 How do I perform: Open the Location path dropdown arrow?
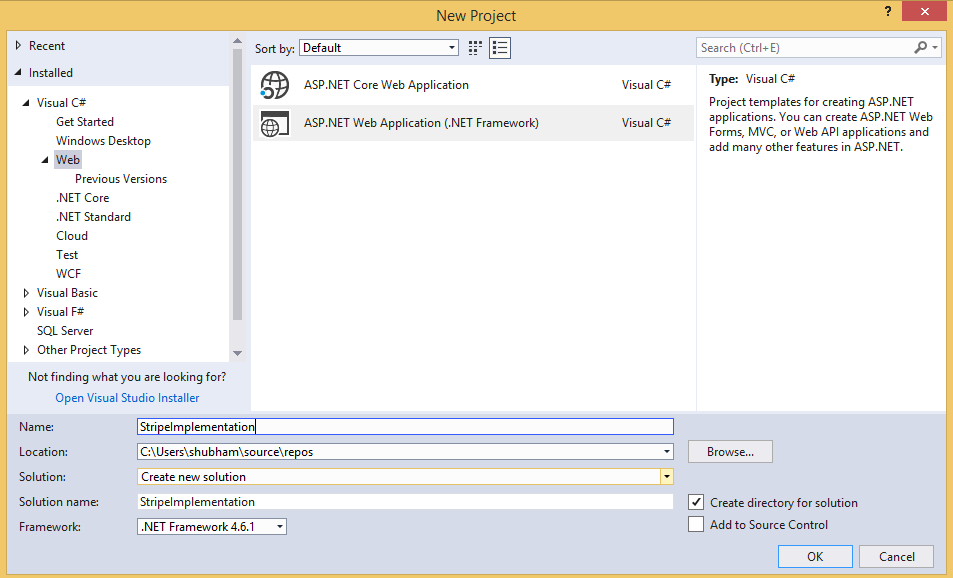point(667,452)
